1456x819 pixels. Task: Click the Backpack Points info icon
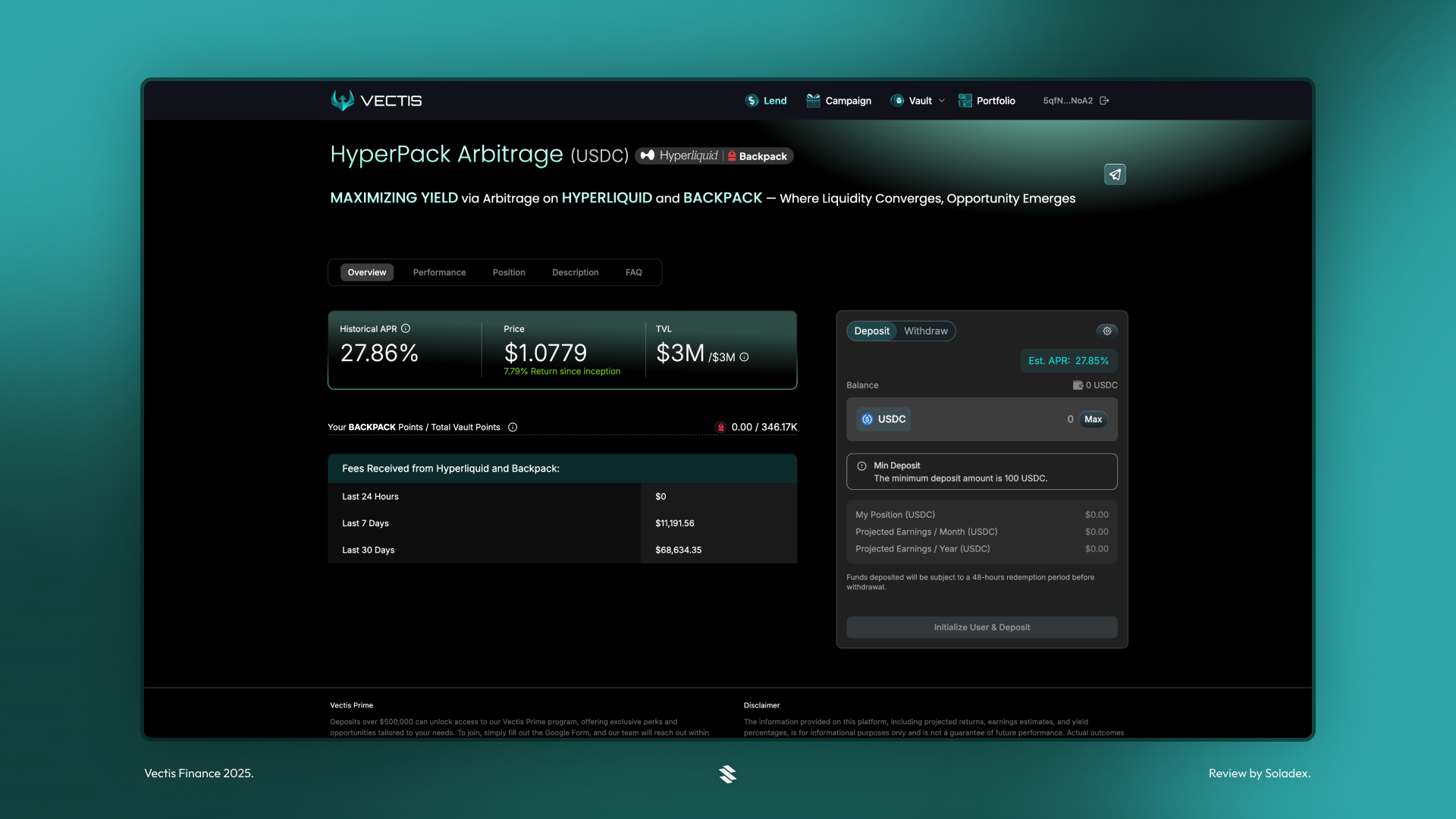click(x=513, y=428)
